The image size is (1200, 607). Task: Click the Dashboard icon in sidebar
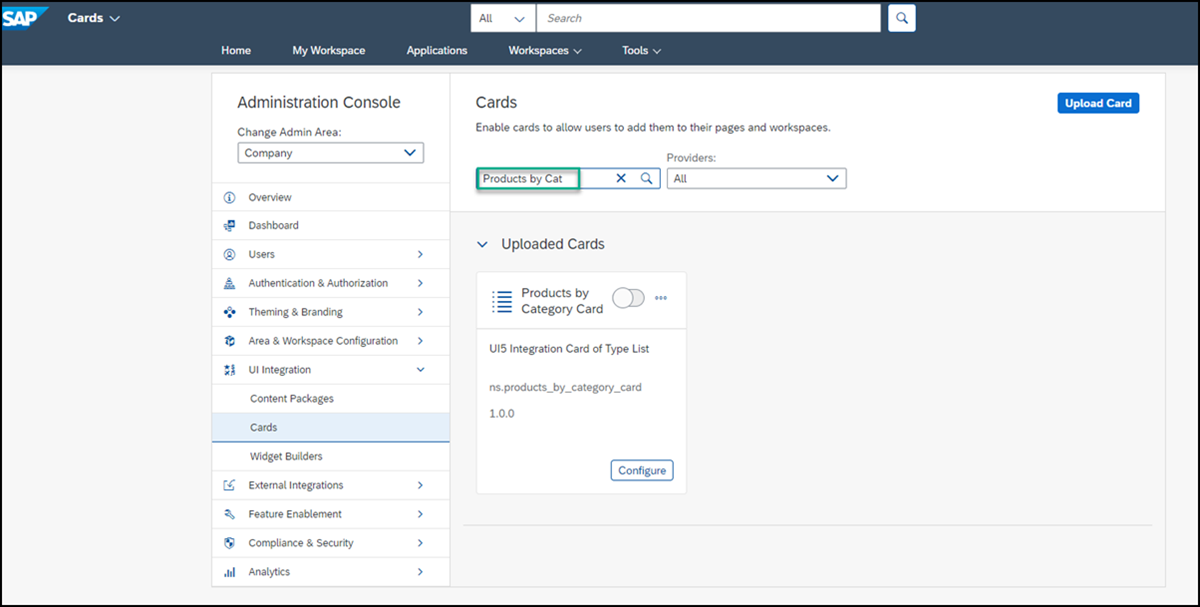click(229, 226)
